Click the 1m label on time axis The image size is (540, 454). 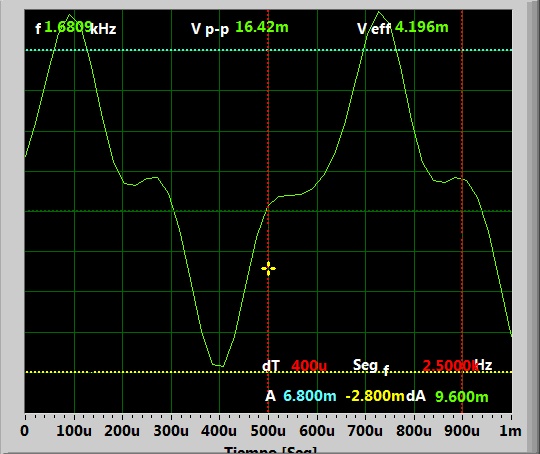[510, 431]
